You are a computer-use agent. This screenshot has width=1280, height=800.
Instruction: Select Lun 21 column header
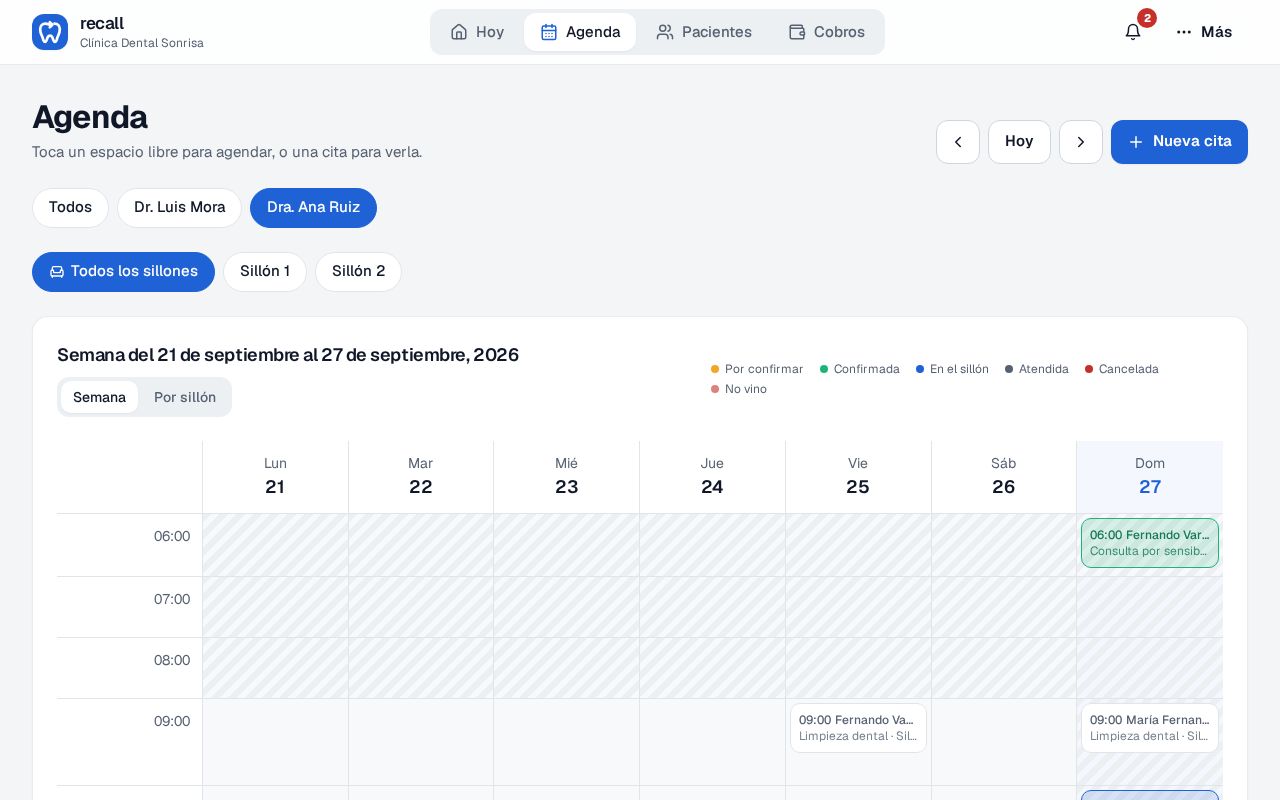(x=275, y=477)
